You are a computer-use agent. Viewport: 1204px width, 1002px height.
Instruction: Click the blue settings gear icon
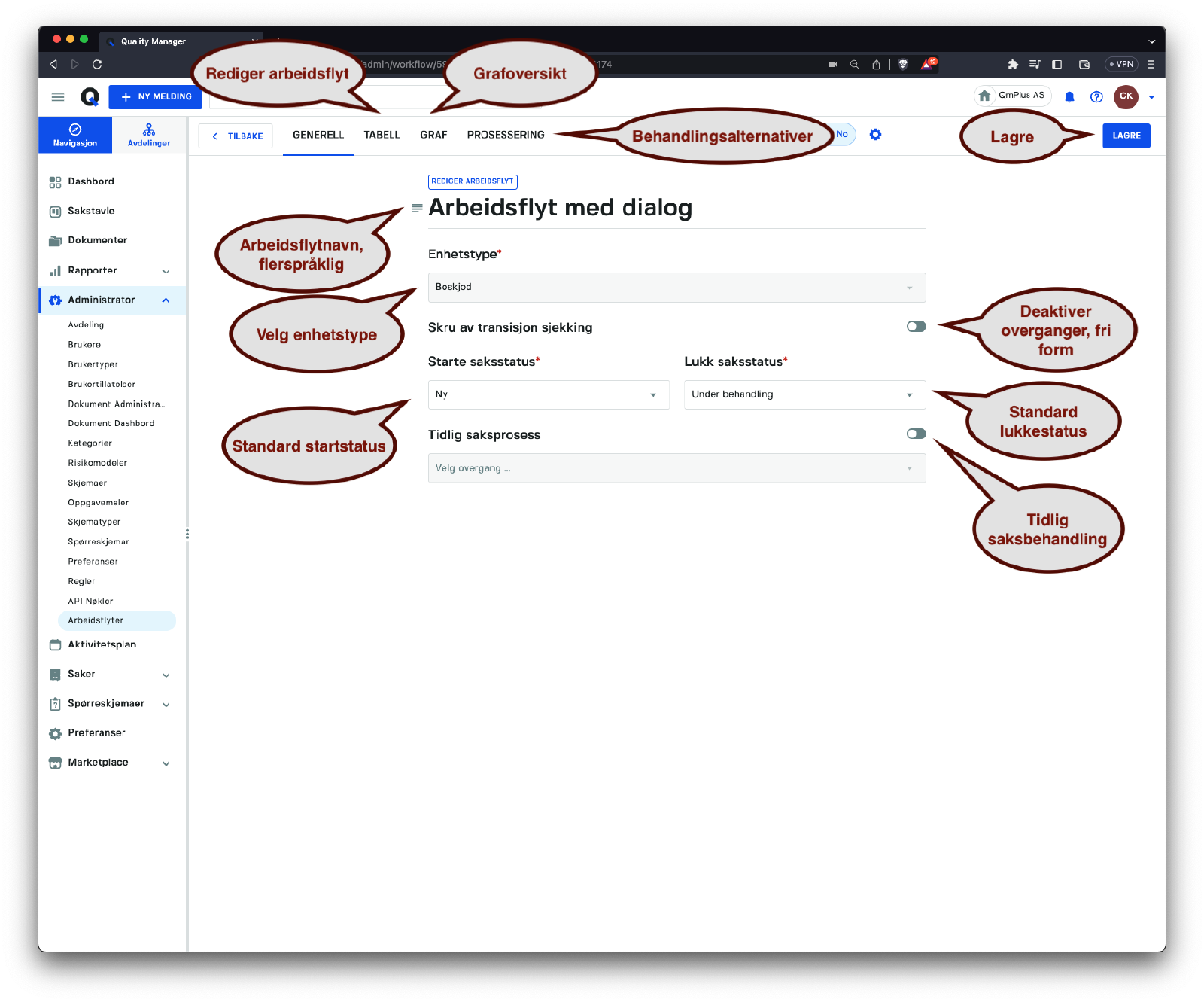coord(875,135)
